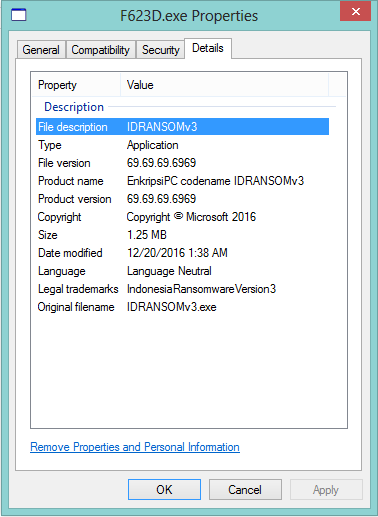
Task: Click the Product version value 69.69.69.6969
Action: [161, 199]
